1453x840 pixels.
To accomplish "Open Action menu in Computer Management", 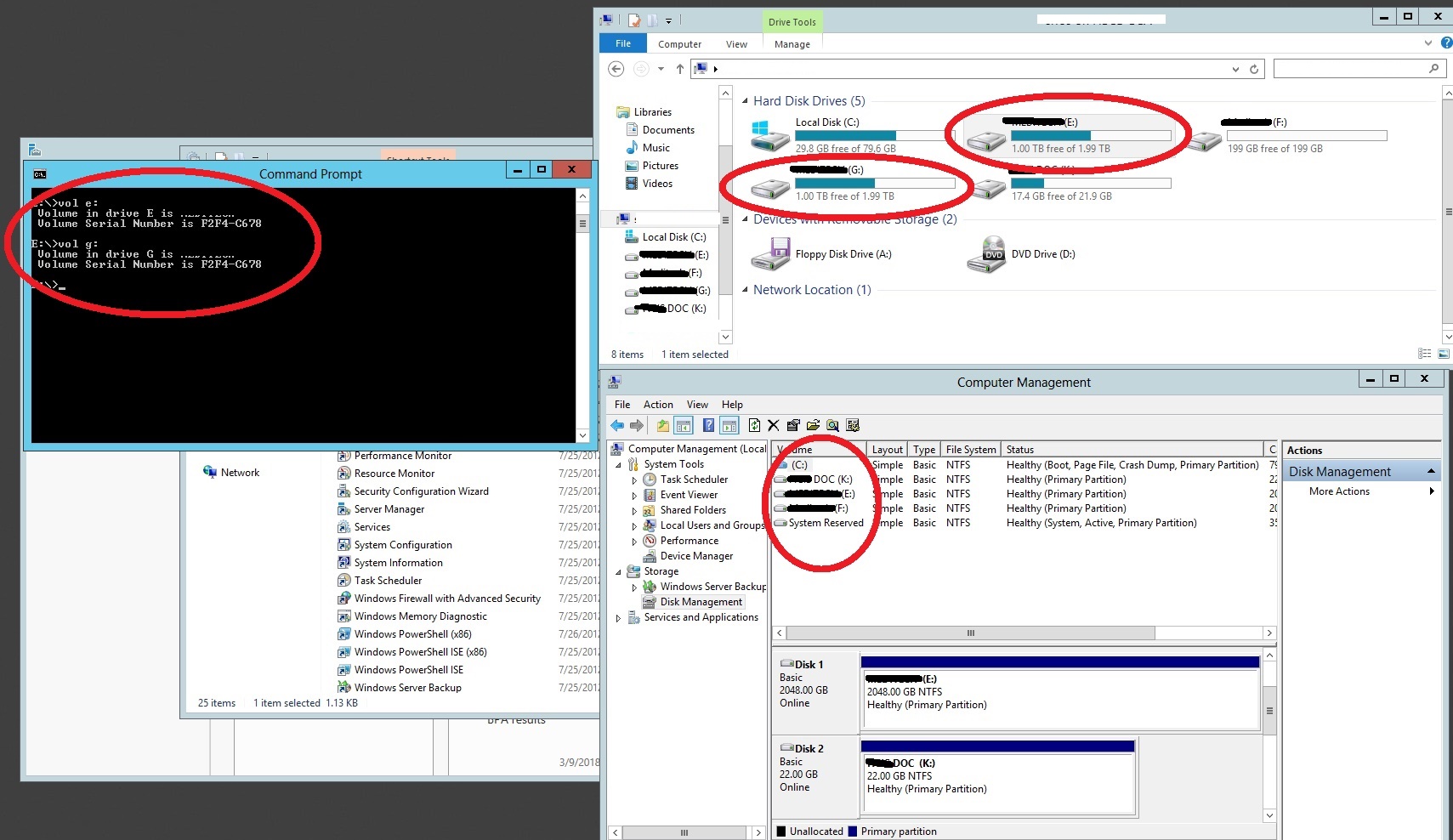I will [658, 405].
